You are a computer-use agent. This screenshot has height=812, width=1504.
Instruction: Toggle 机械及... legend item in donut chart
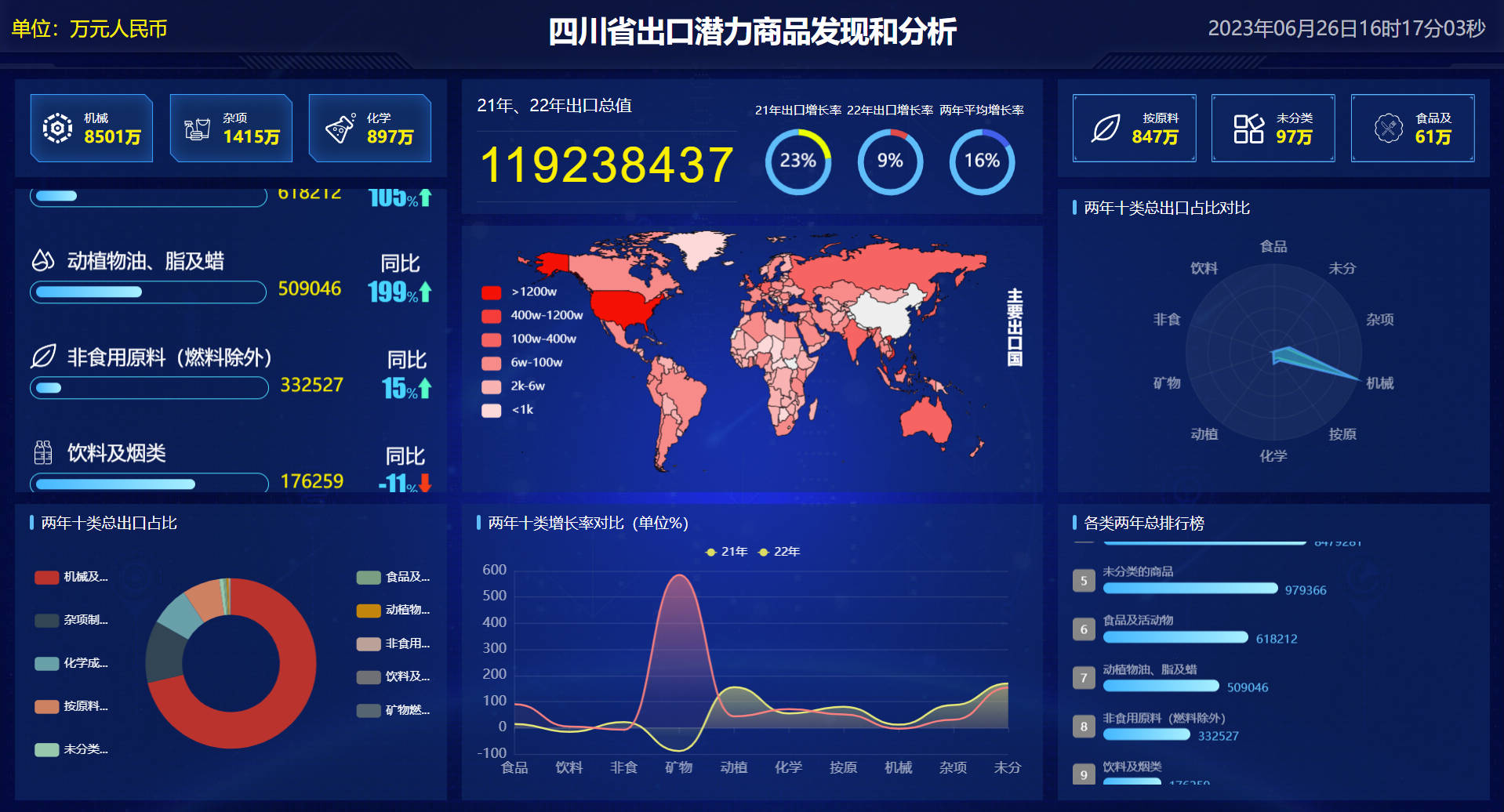[71, 577]
